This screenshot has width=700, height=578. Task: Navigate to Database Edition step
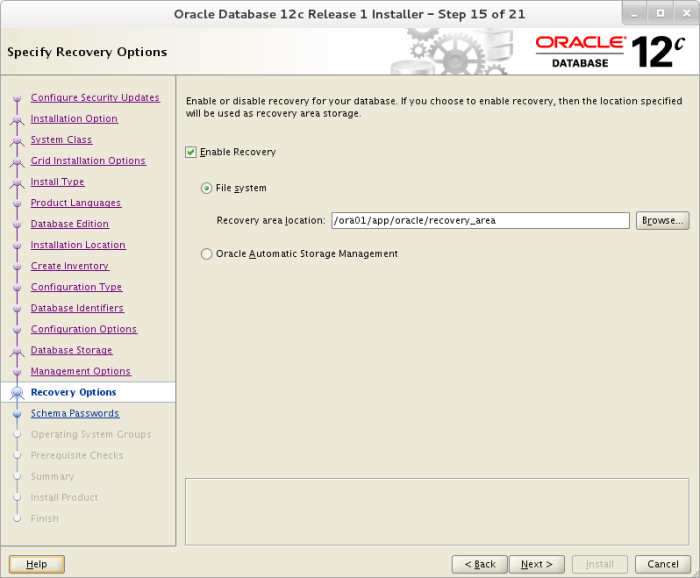[x=70, y=224]
